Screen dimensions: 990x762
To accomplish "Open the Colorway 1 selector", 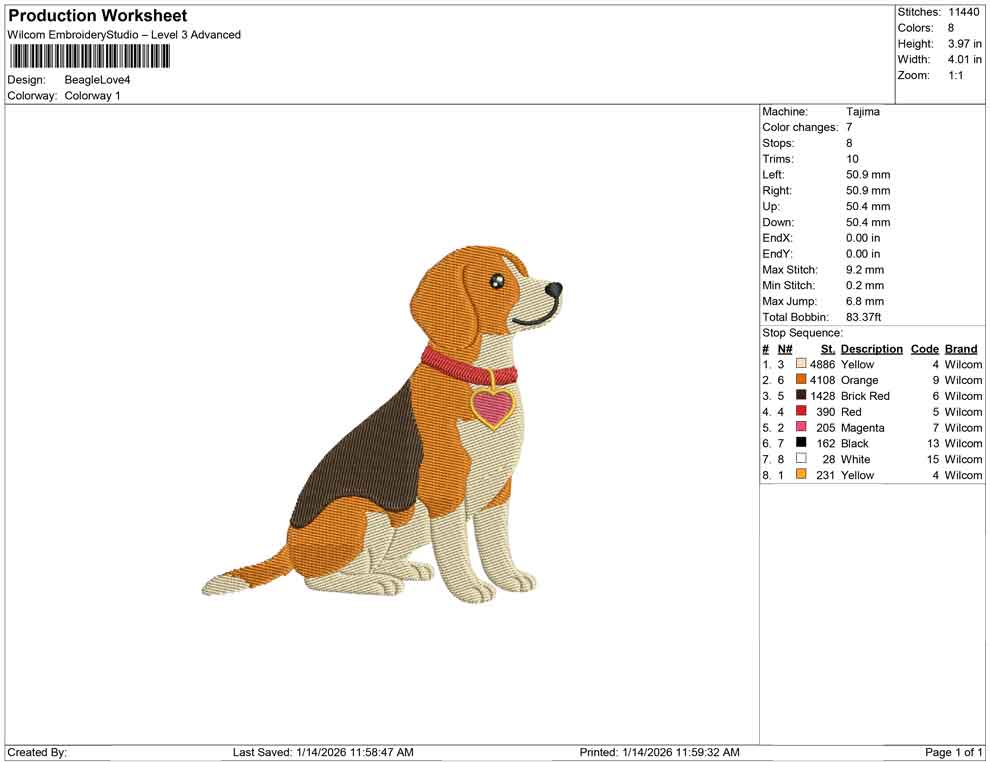I will coord(94,96).
